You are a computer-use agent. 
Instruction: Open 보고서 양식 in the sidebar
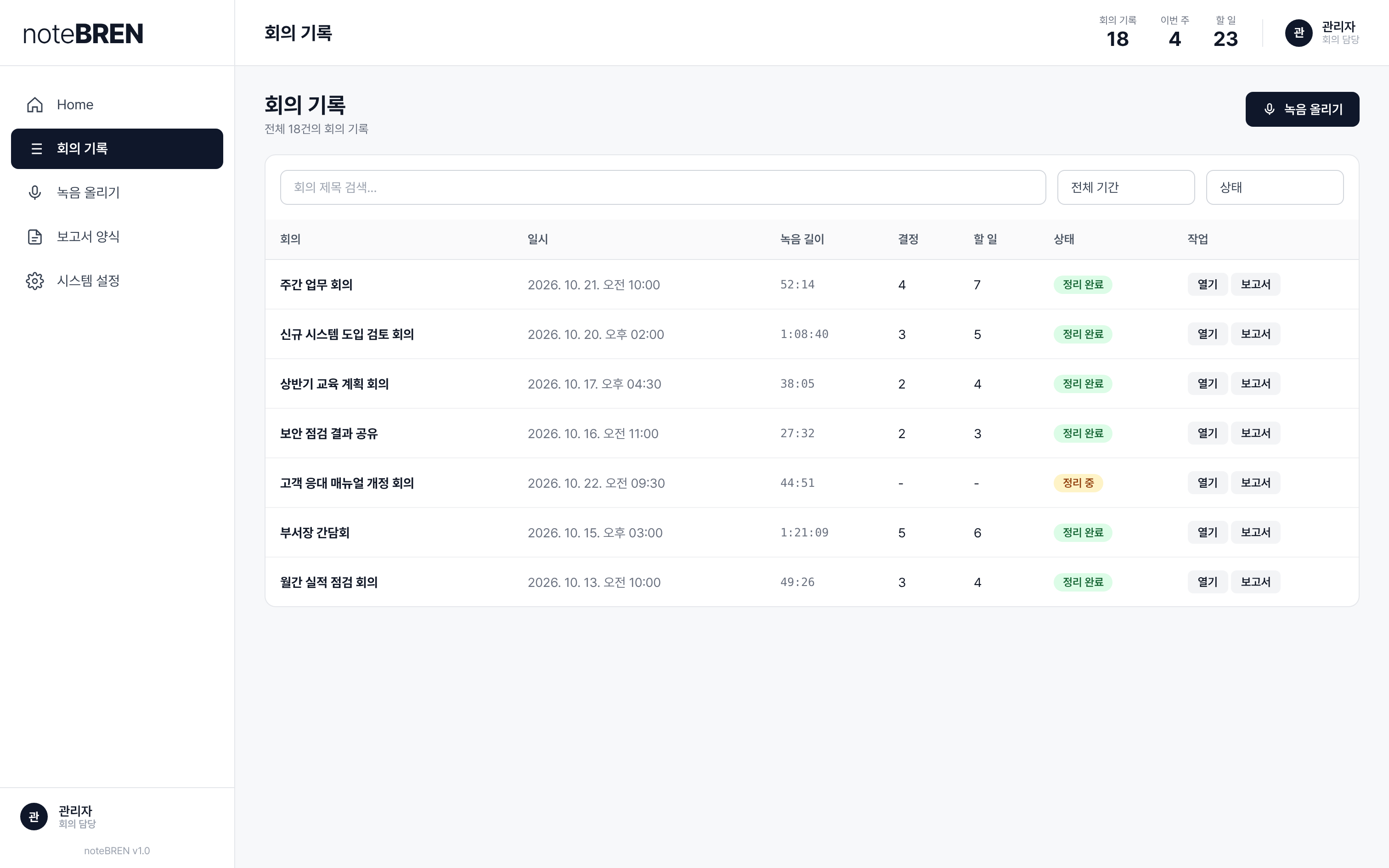(x=117, y=237)
